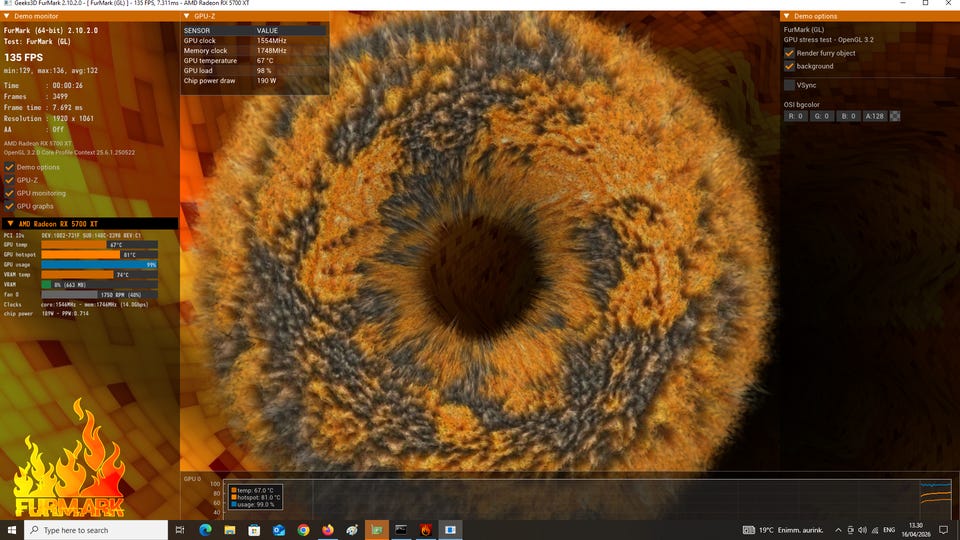Click the G:0 color field
Screen dimensions: 960x540
(x=822, y=116)
